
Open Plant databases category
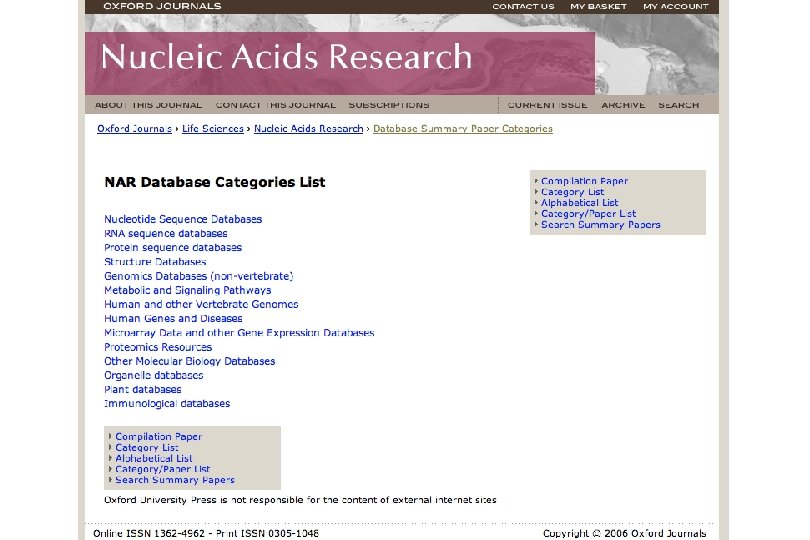tap(143, 390)
